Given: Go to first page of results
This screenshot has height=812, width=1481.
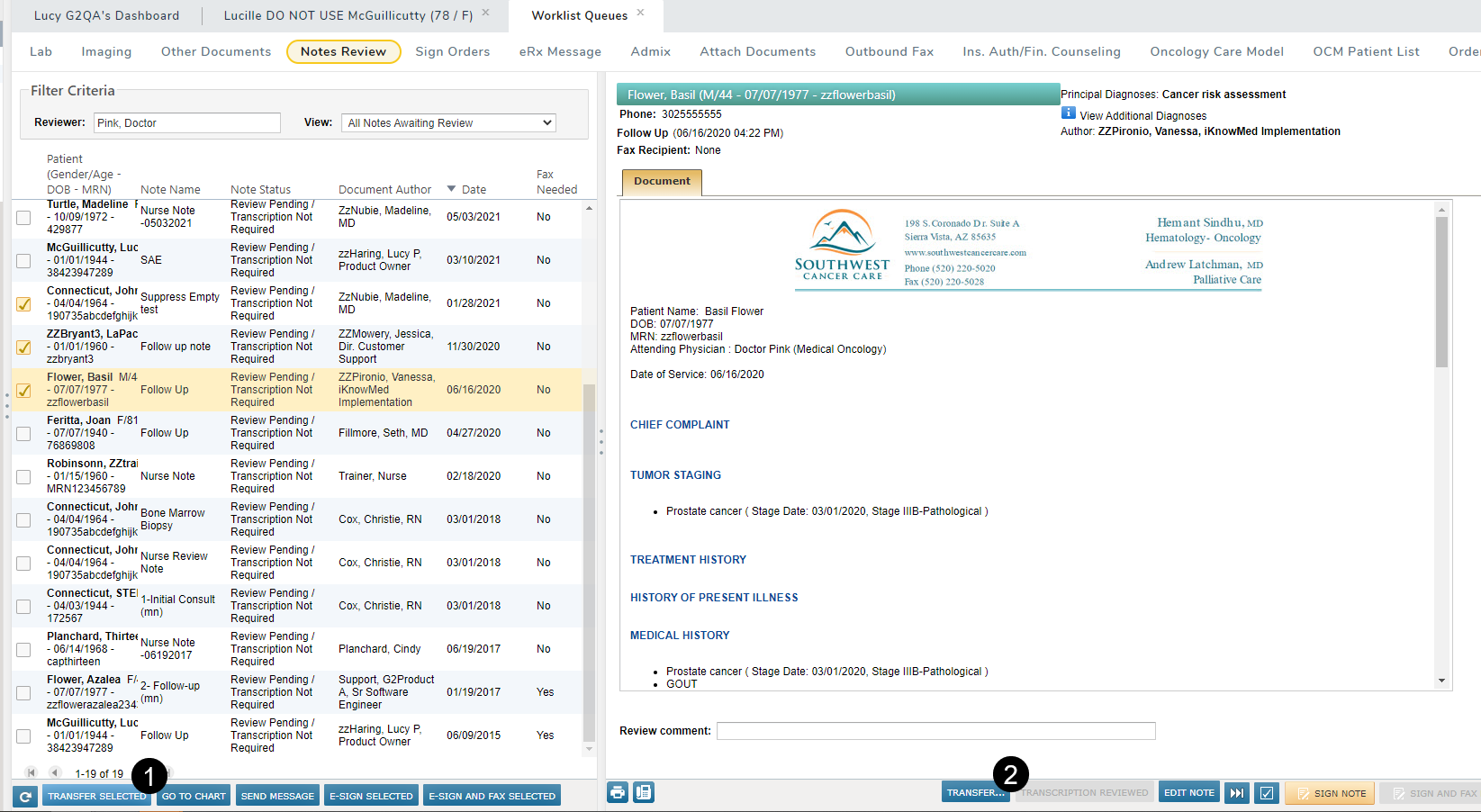Looking at the screenshot, I should pos(32,772).
